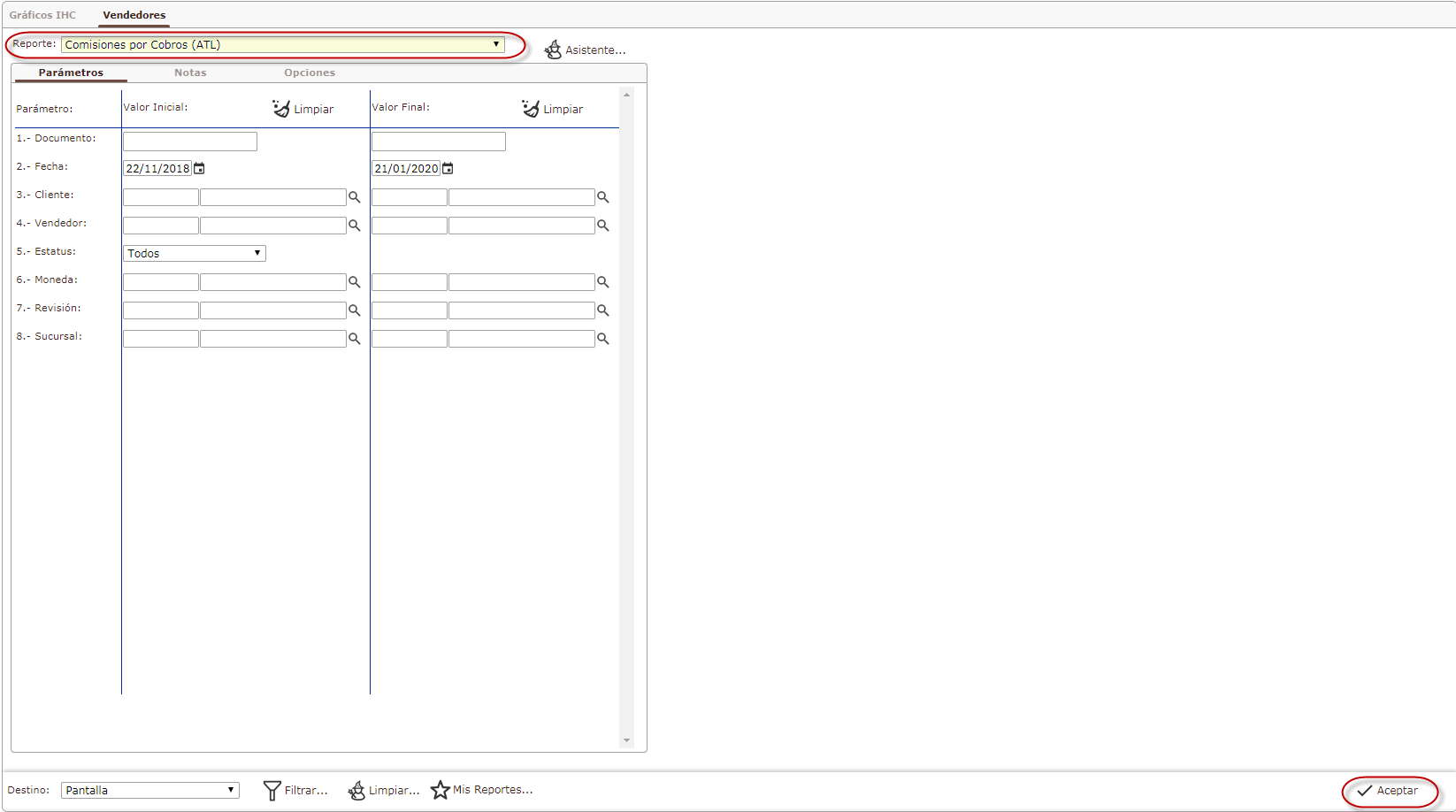The height and width of the screenshot is (812, 1456).
Task: Click the Mis Reportes... text label
Action: pos(493,790)
